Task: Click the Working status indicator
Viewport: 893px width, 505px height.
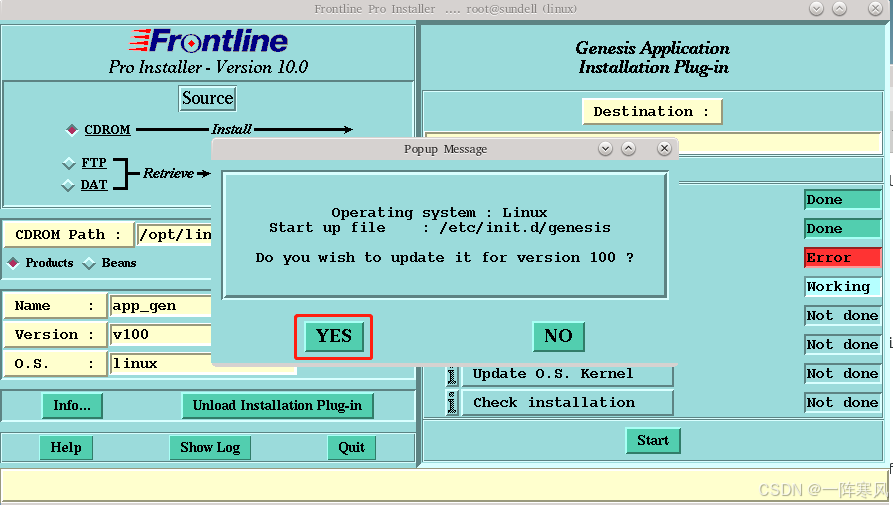Action: click(x=842, y=286)
